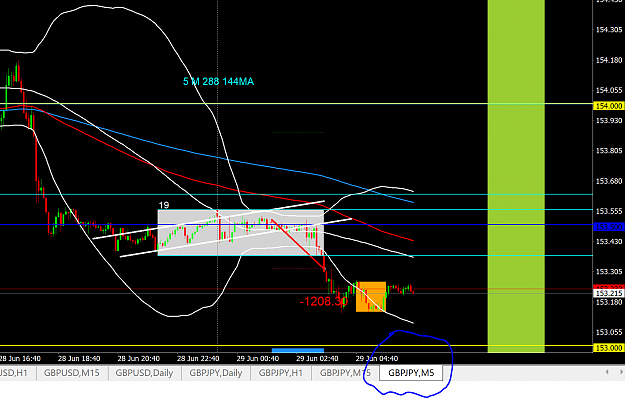Click the 28 Jun 18:40 time label
625x398 pixels.
coord(79,359)
